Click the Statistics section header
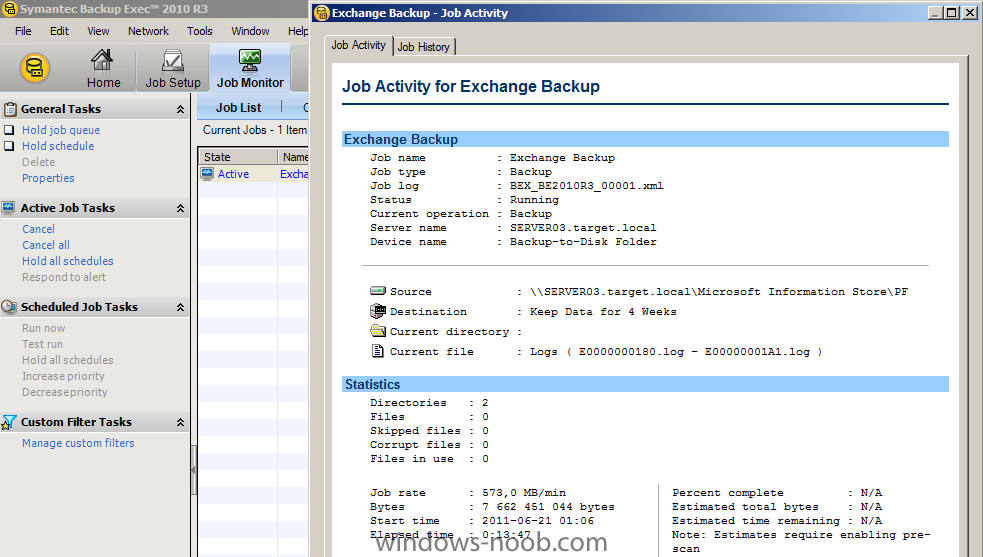983x557 pixels. coord(645,384)
